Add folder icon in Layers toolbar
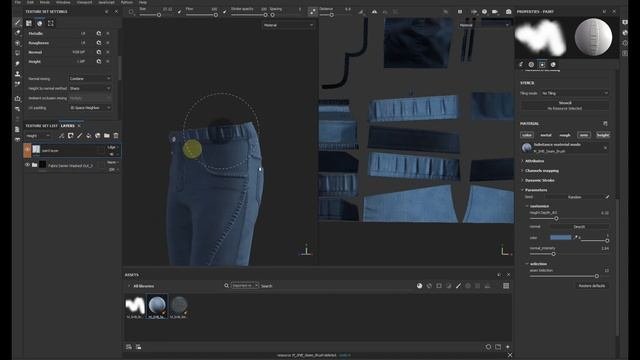 107,136
